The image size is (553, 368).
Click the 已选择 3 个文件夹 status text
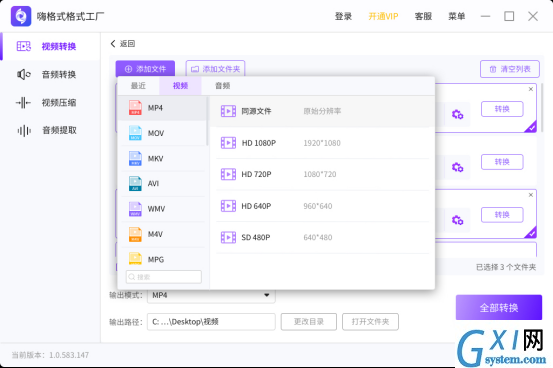pyautogui.click(x=506, y=267)
